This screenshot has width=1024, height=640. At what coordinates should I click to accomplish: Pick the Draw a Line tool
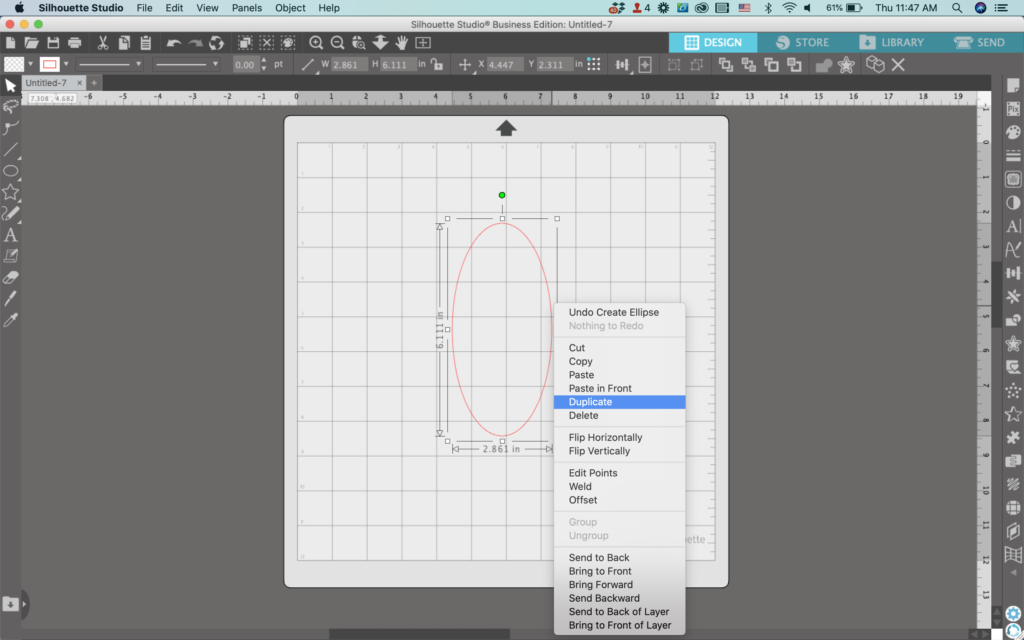10,150
